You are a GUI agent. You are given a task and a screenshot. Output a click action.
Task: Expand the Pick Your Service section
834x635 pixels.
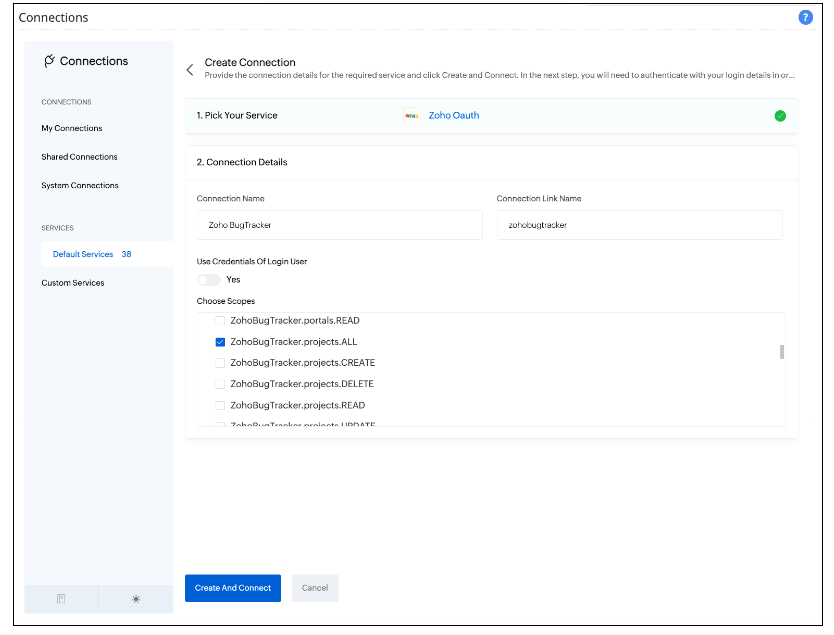click(238, 116)
